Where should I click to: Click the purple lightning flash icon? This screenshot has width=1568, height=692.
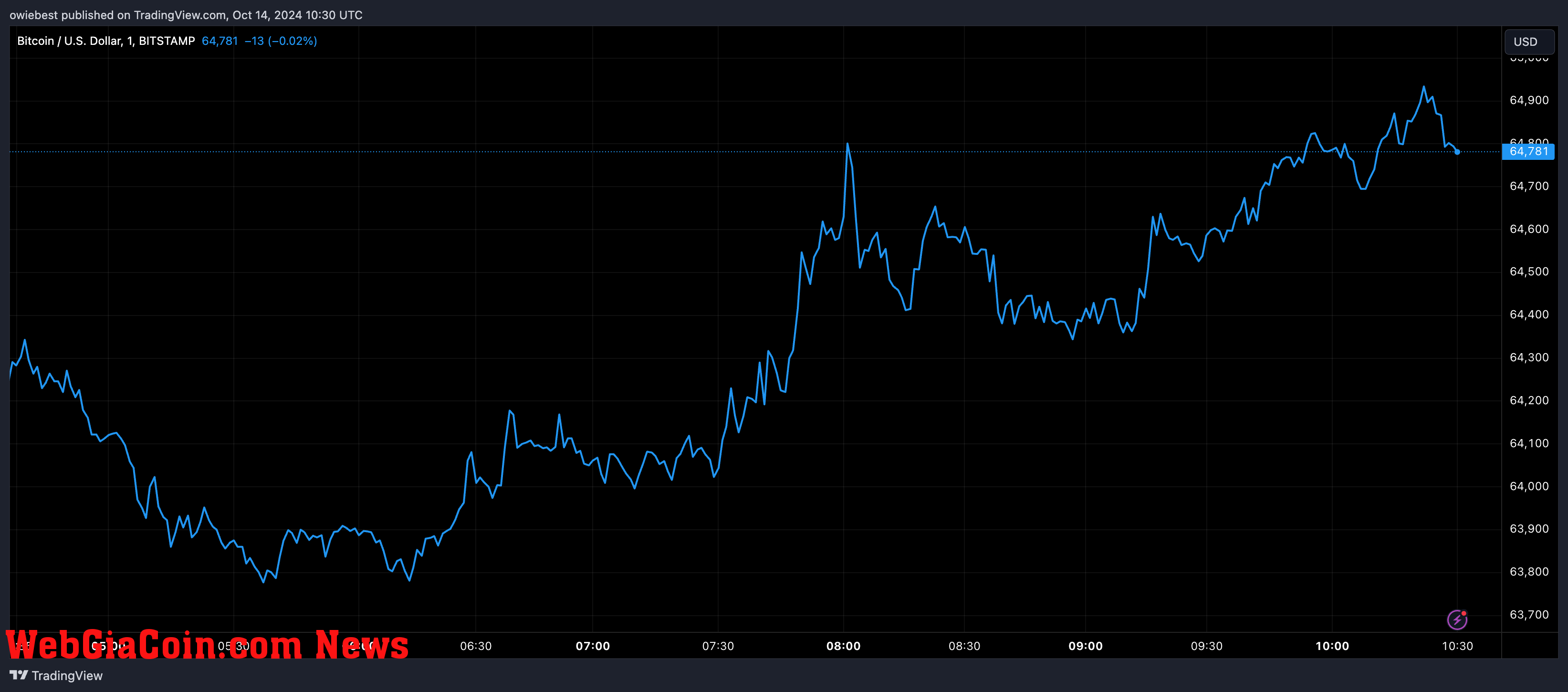point(1457,619)
